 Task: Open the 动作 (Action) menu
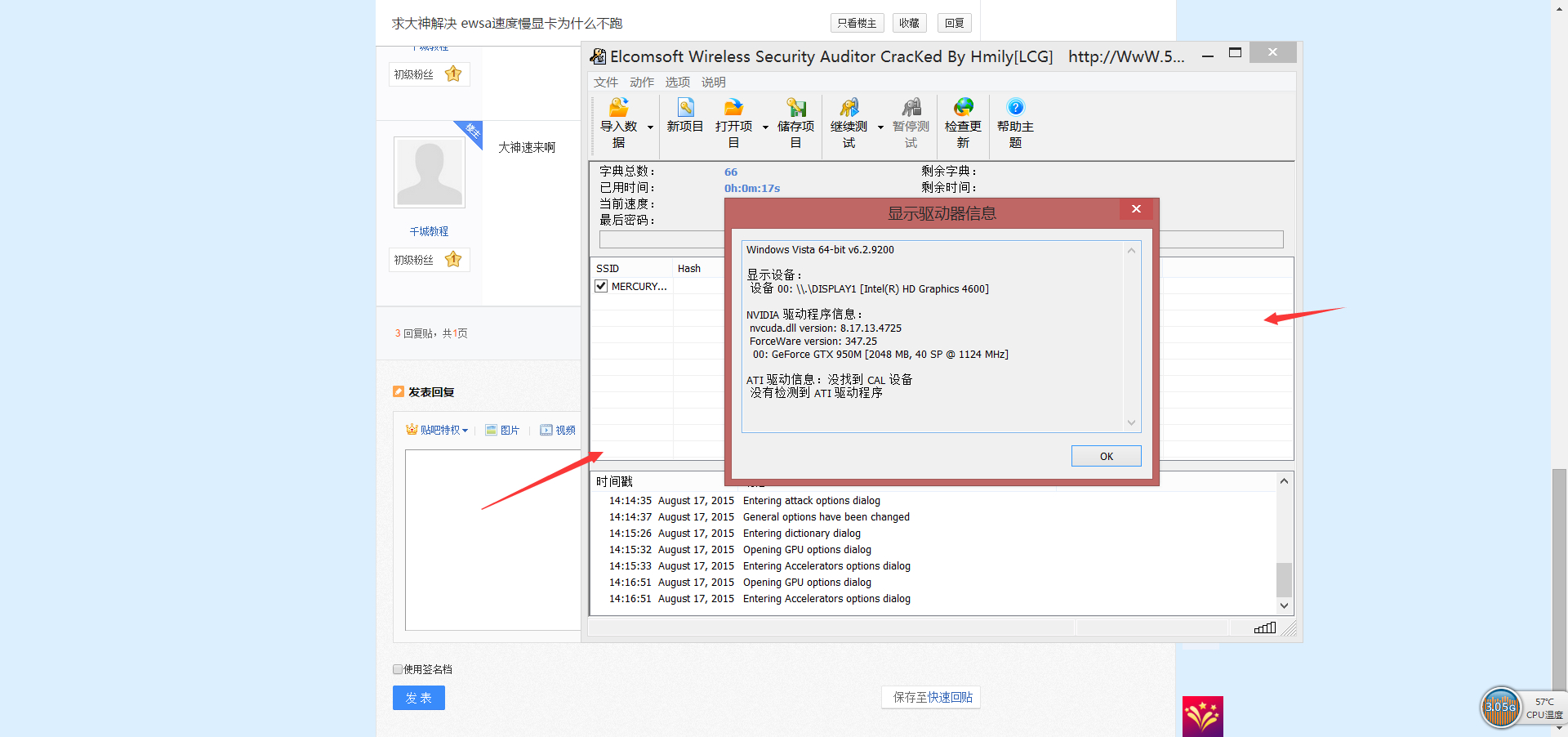point(642,83)
